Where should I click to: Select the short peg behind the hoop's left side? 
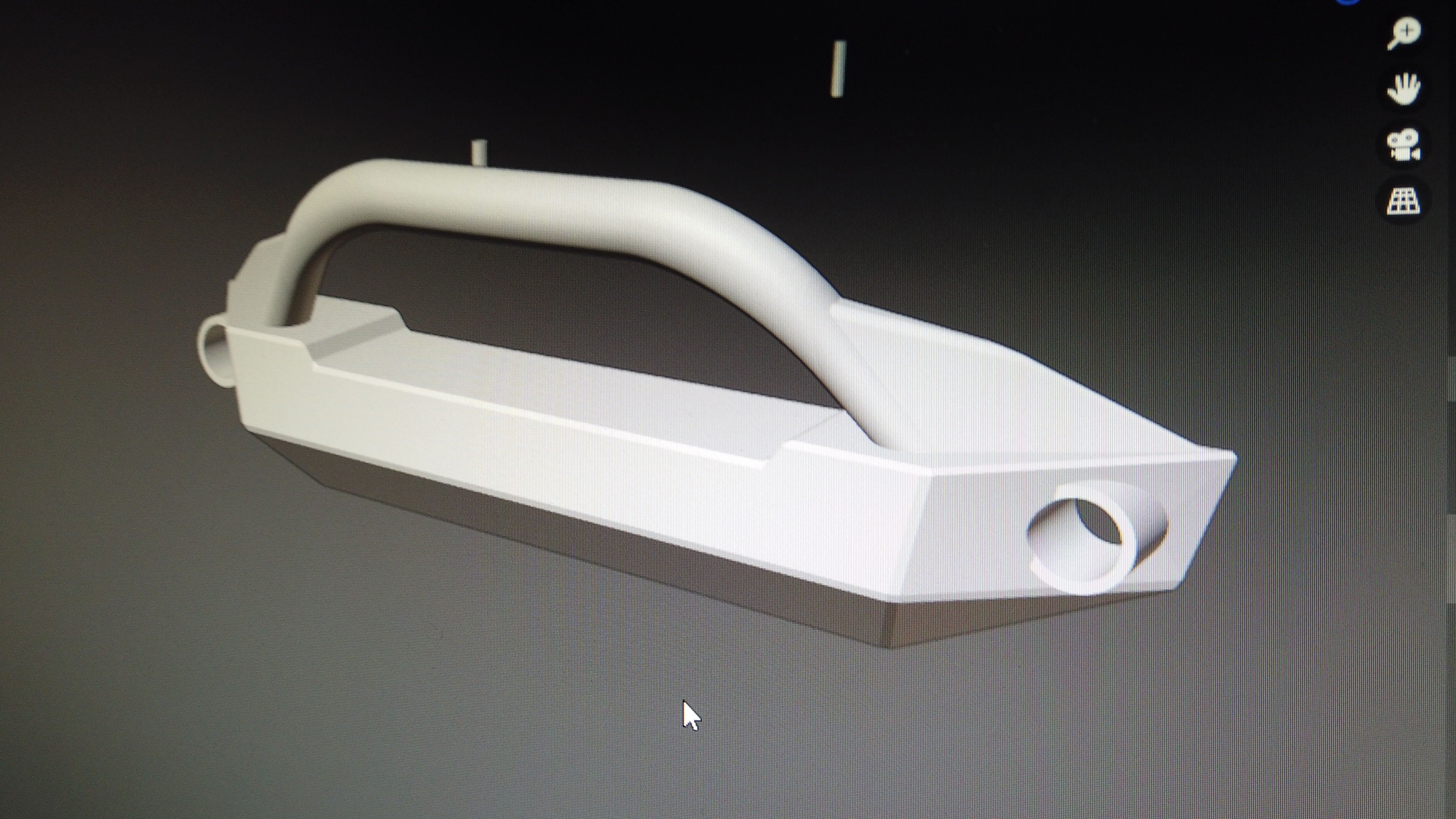[479, 151]
